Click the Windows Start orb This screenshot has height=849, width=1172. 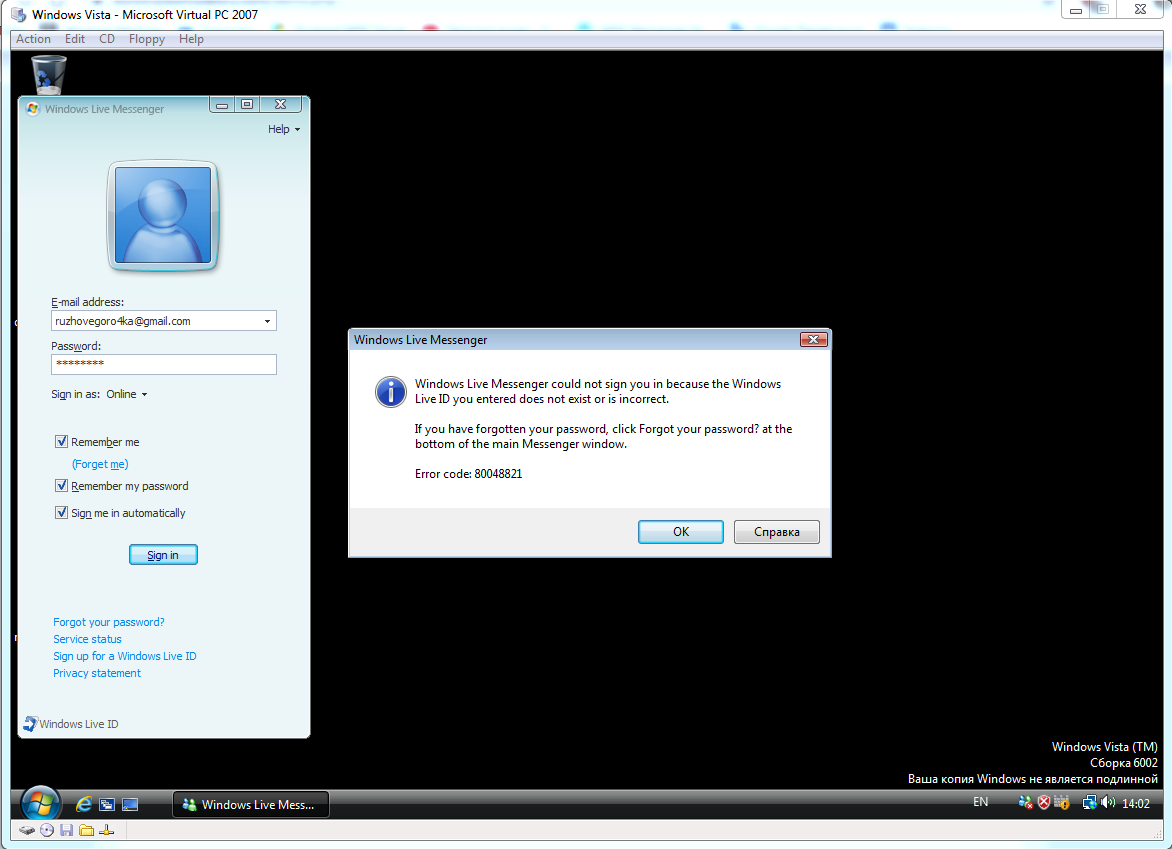point(40,803)
